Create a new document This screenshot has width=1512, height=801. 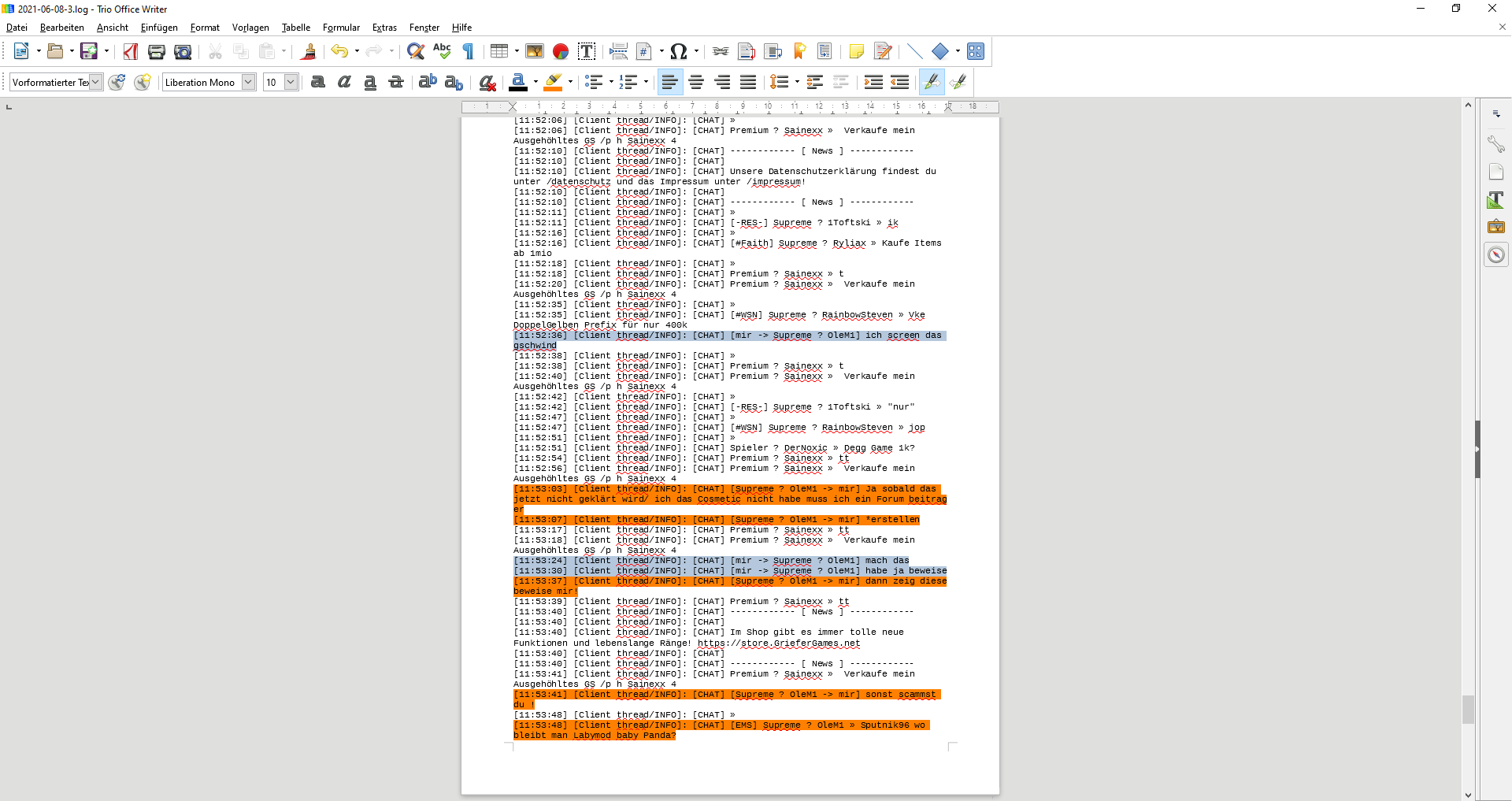pyautogui.click(x=21, y=51)
